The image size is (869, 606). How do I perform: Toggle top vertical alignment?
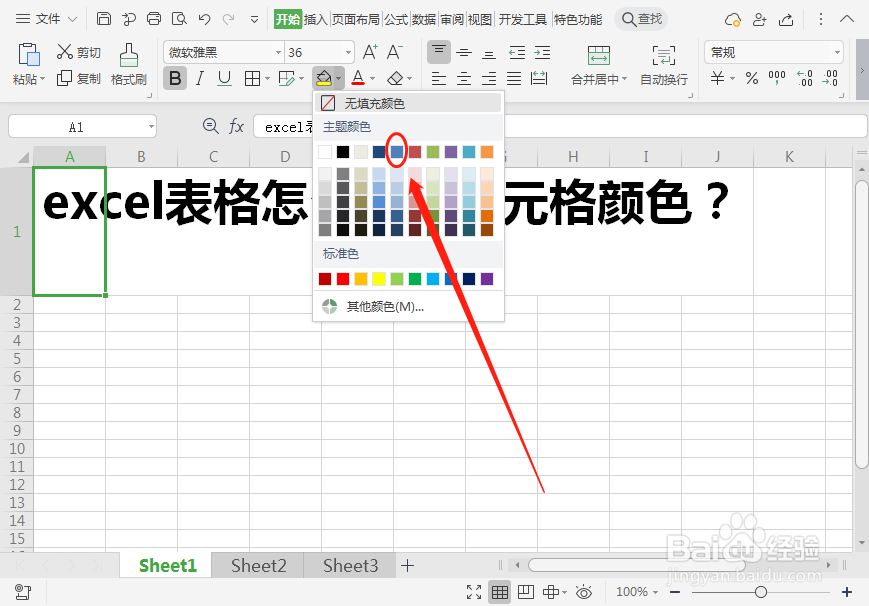click(x=438, y=52)
